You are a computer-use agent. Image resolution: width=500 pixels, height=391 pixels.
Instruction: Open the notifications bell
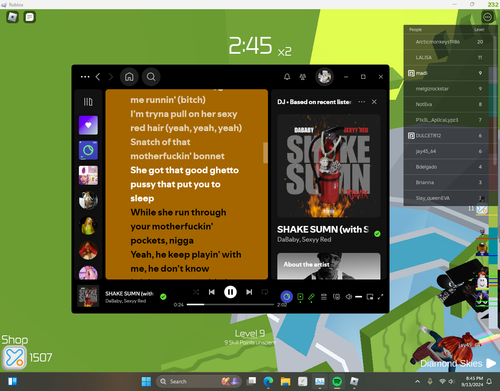pyautogui.click(x=287, y=77)
